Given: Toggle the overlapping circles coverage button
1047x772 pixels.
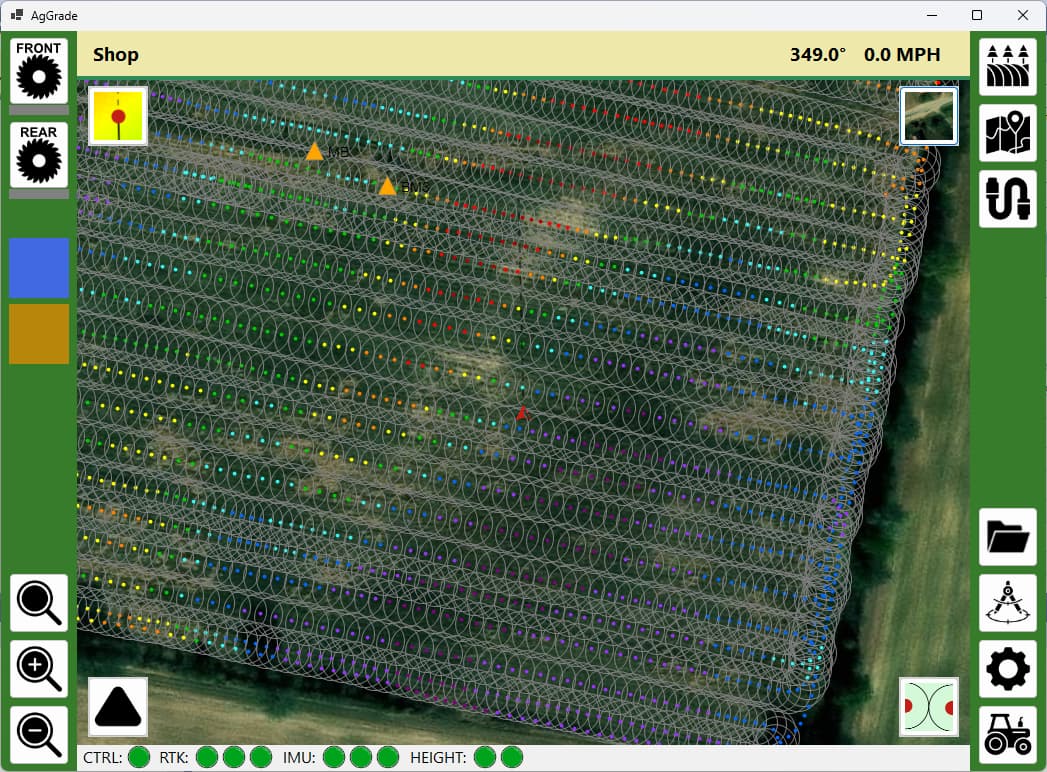Looking at the screenshot, I should pyautogui.click(x=928, y=706).
